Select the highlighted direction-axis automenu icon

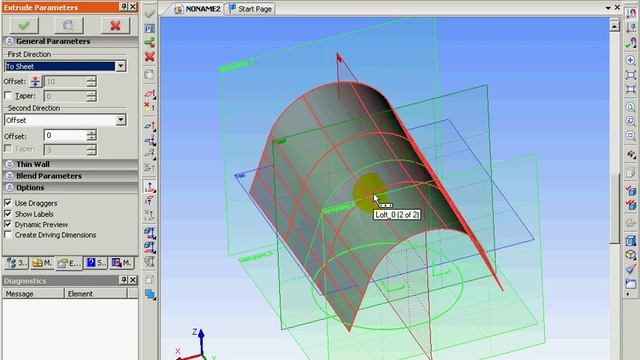[x=149, y=187]
